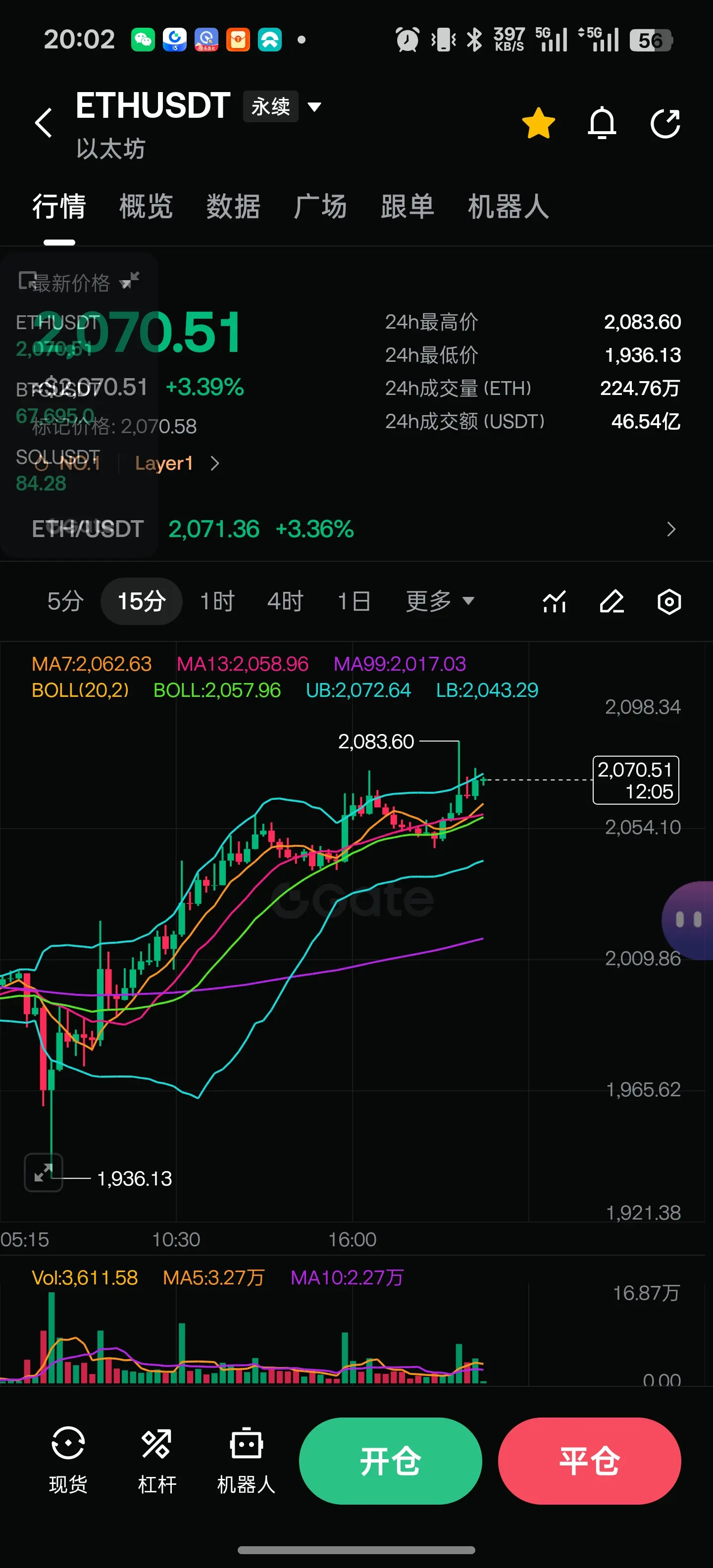Open 现货 spot trading
Screen dimensions: 713x1568
67,1460
